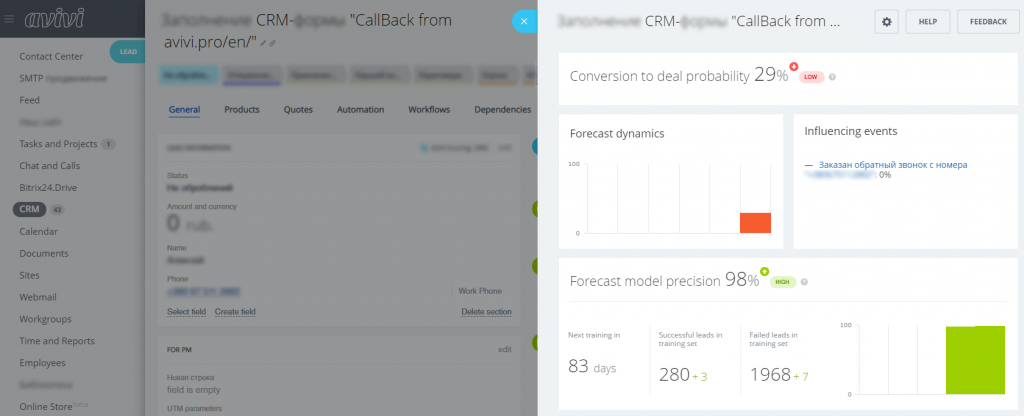Click the green plus icon above 98%
The width and height of the screenshot is (1024, 416).
point(765,271)
